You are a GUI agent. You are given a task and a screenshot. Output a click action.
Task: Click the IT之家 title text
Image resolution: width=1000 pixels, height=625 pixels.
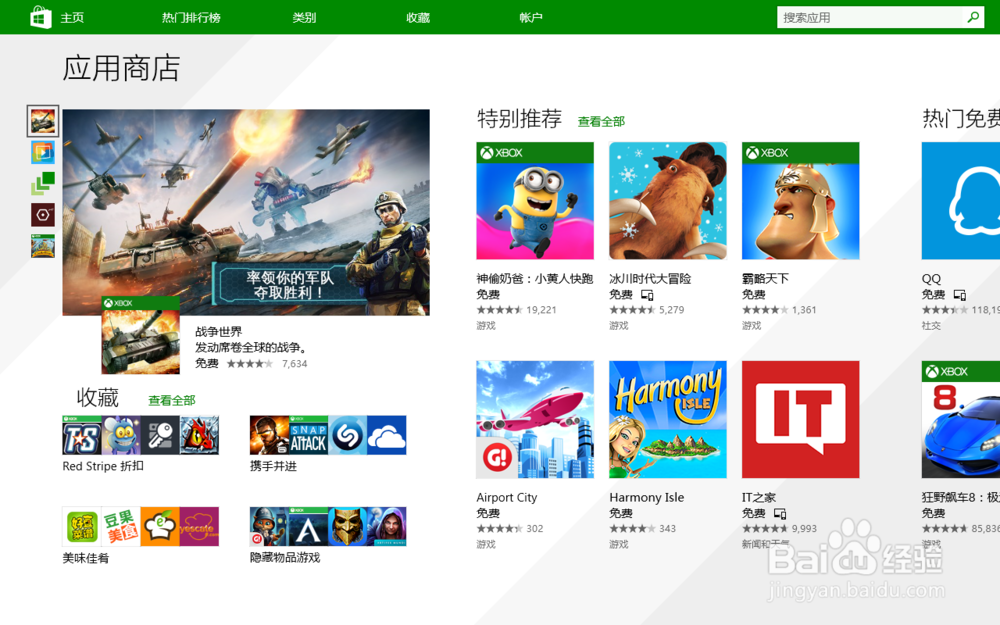pyautogui.click(x=759, y=497)
